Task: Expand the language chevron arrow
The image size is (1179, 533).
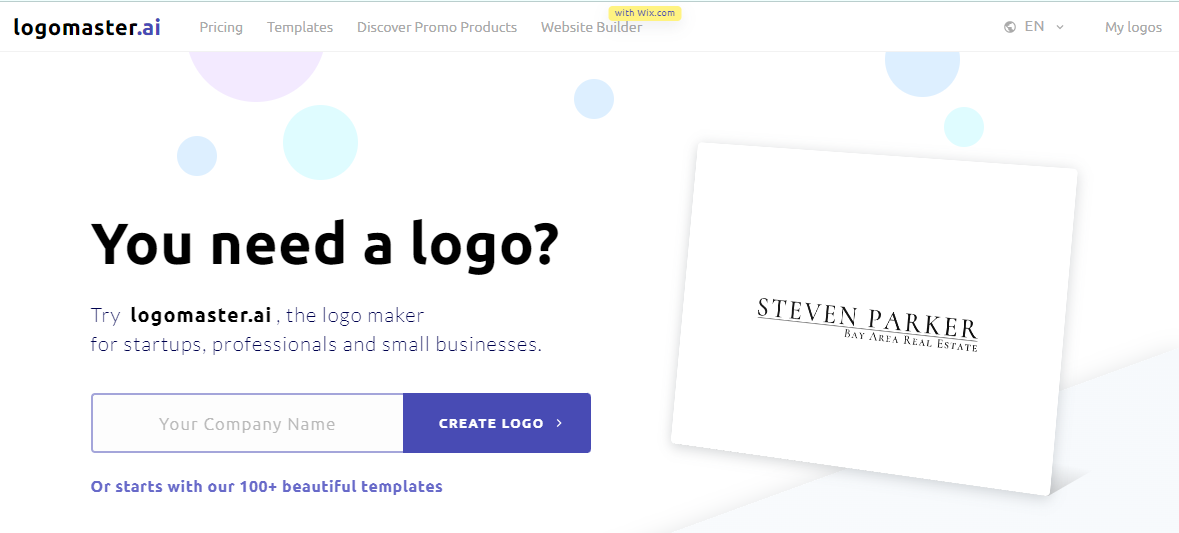Action: point(1060,27)
